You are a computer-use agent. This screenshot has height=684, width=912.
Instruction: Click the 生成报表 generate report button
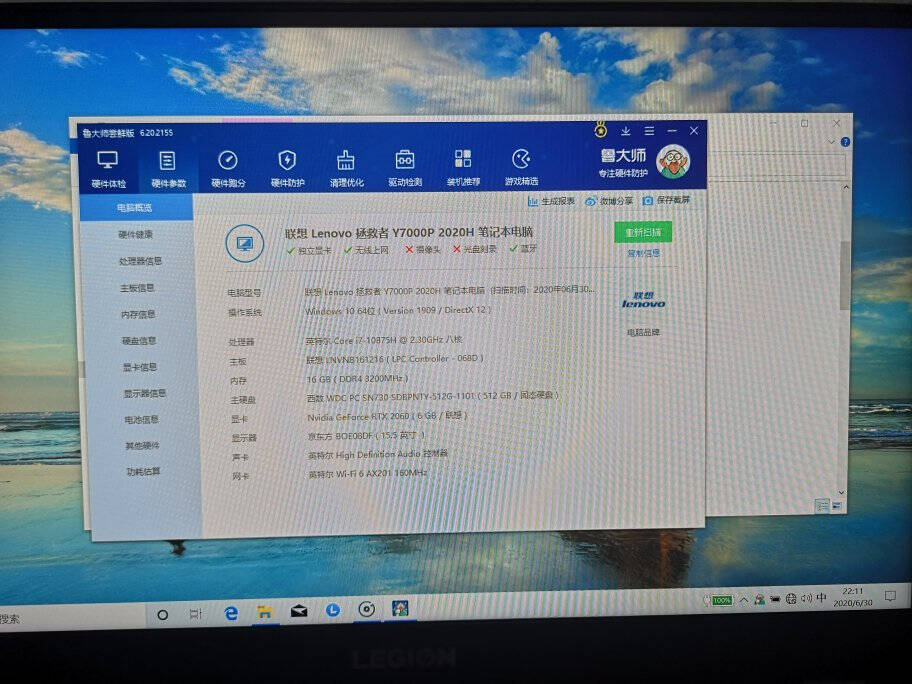[x=551, y=201]
